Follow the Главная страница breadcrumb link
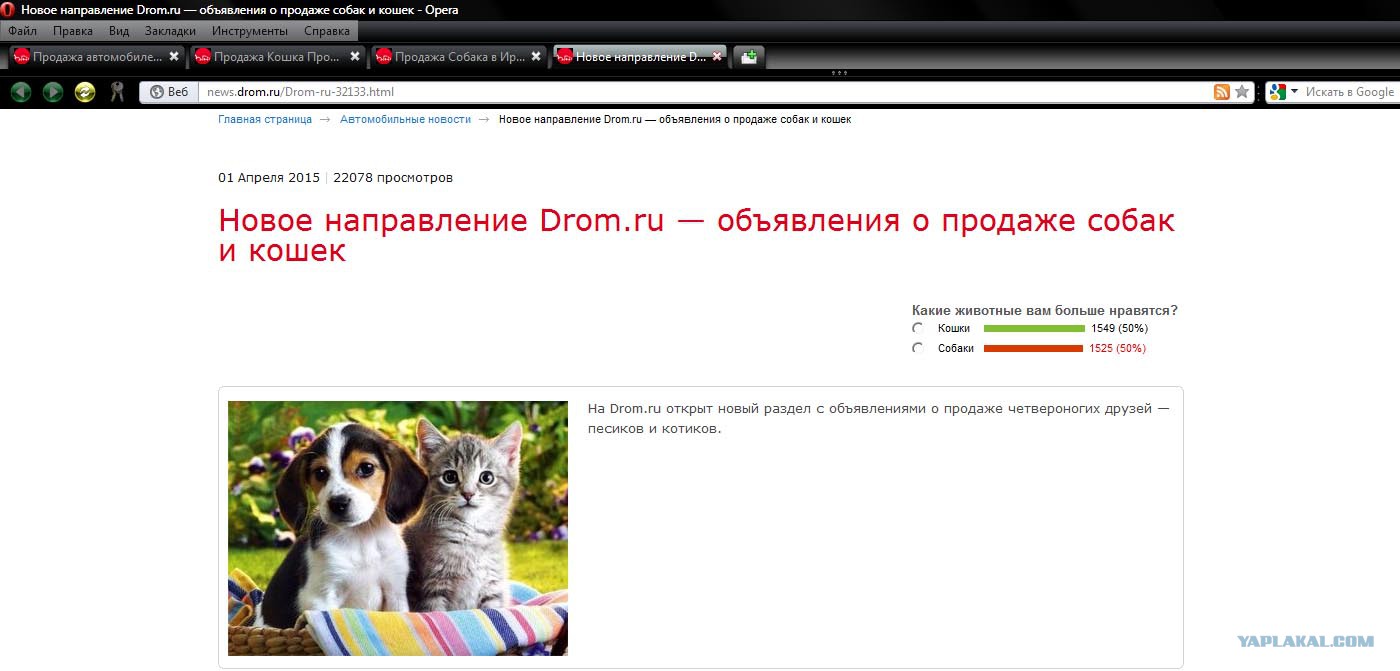This screenshot has width=1400, height=671. (x=265, y=119)
